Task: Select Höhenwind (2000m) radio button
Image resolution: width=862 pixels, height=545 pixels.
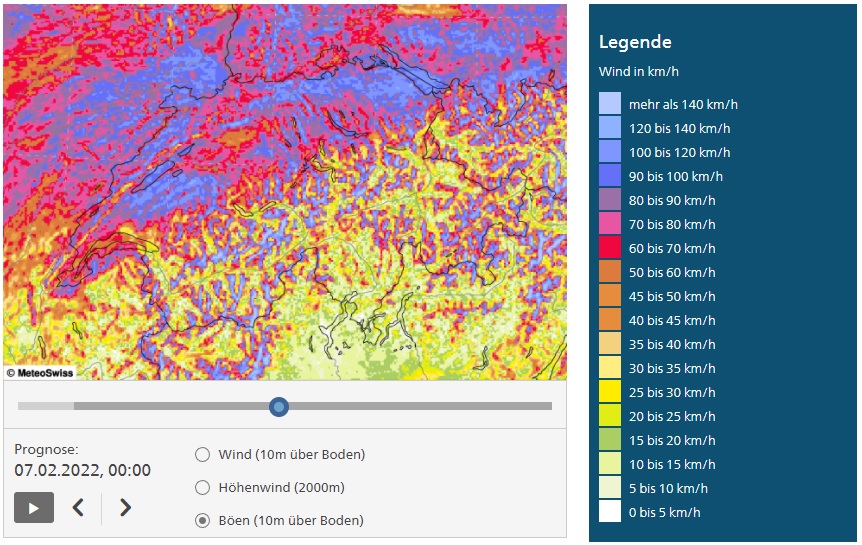Action: point(202,488)
